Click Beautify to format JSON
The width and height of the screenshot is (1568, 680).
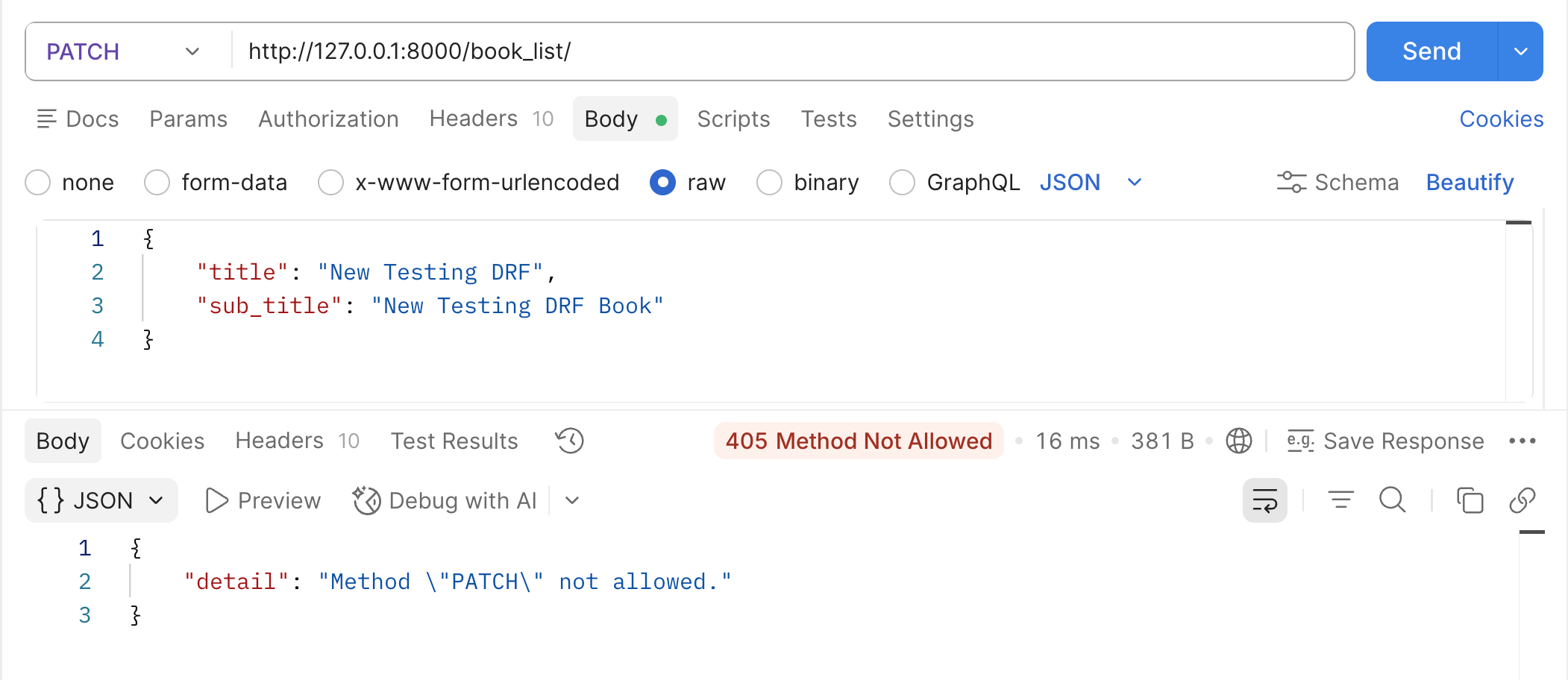point(1470,182)
